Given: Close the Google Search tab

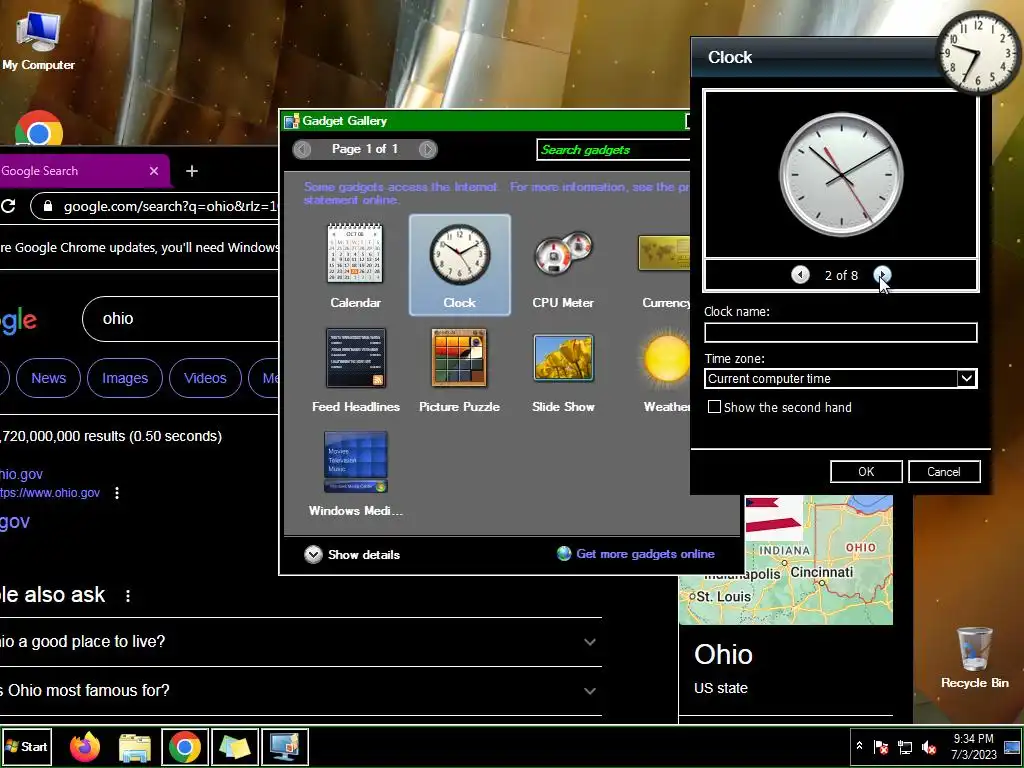Looking at the screenshot, I should [x=154, y=171].
